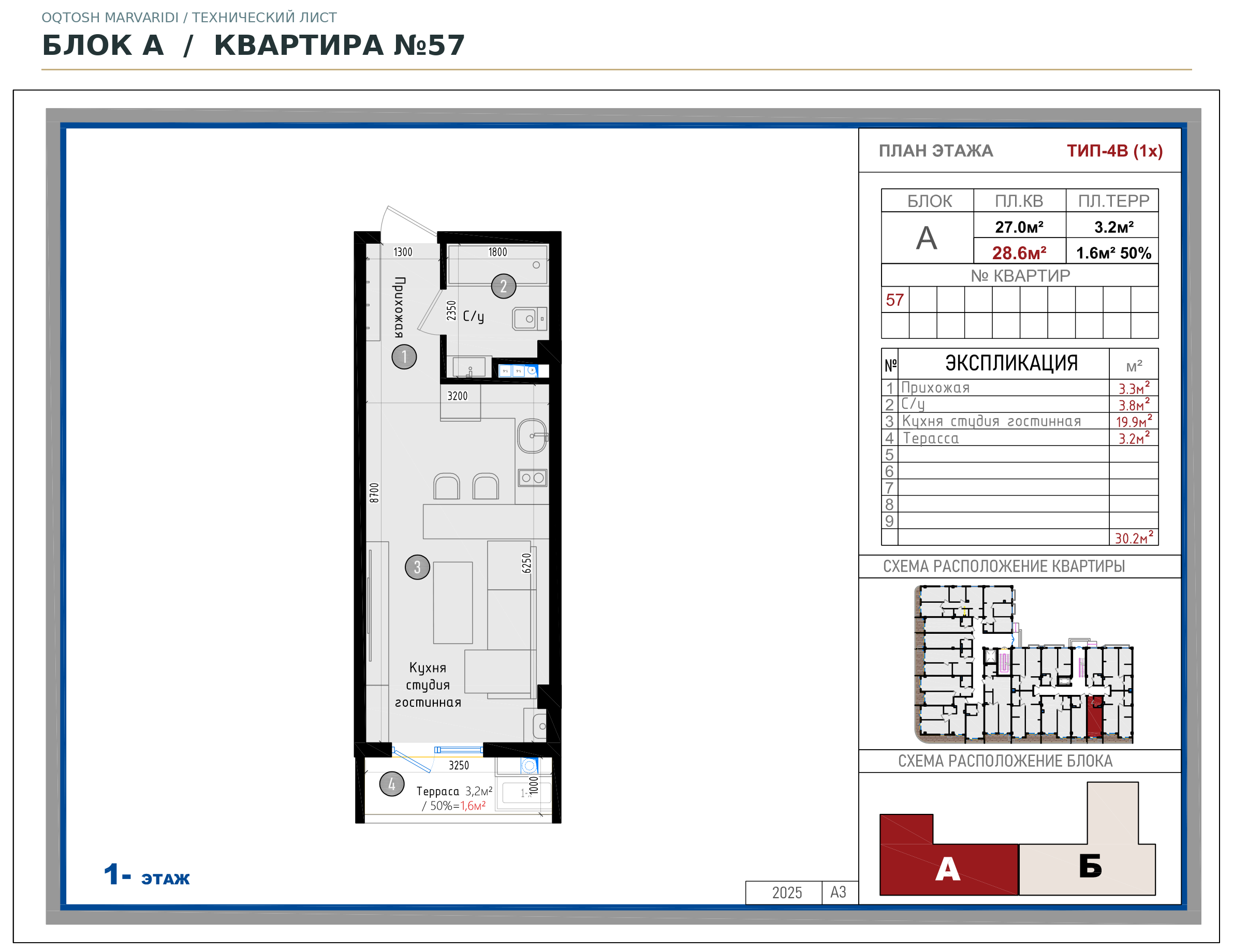
Task: Click room marker 2 in the bathroom
Action: point(504,286)
